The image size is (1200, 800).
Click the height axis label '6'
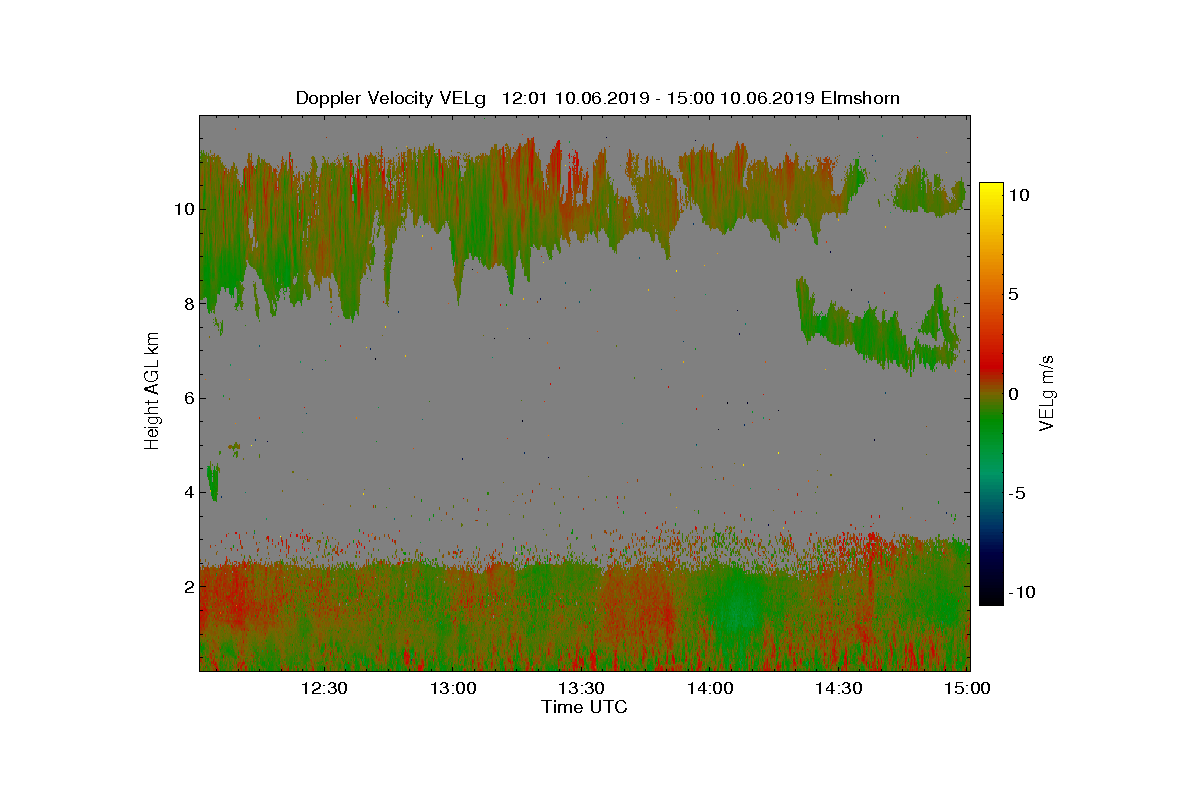pyautogui.click(x=188, y=398)
